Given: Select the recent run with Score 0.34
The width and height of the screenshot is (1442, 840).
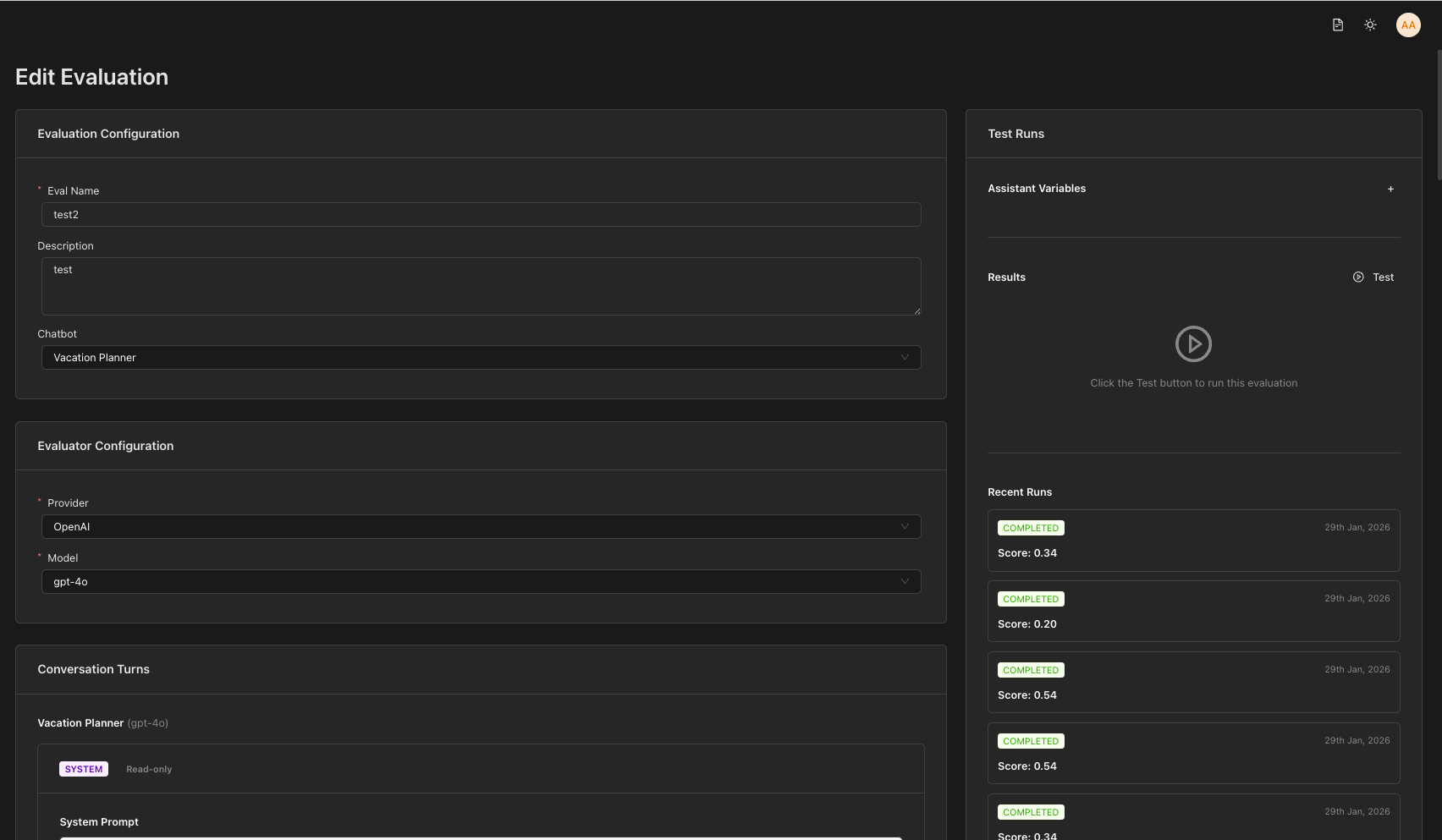Looking at the screenshot, I should [x=1193, y=541].
